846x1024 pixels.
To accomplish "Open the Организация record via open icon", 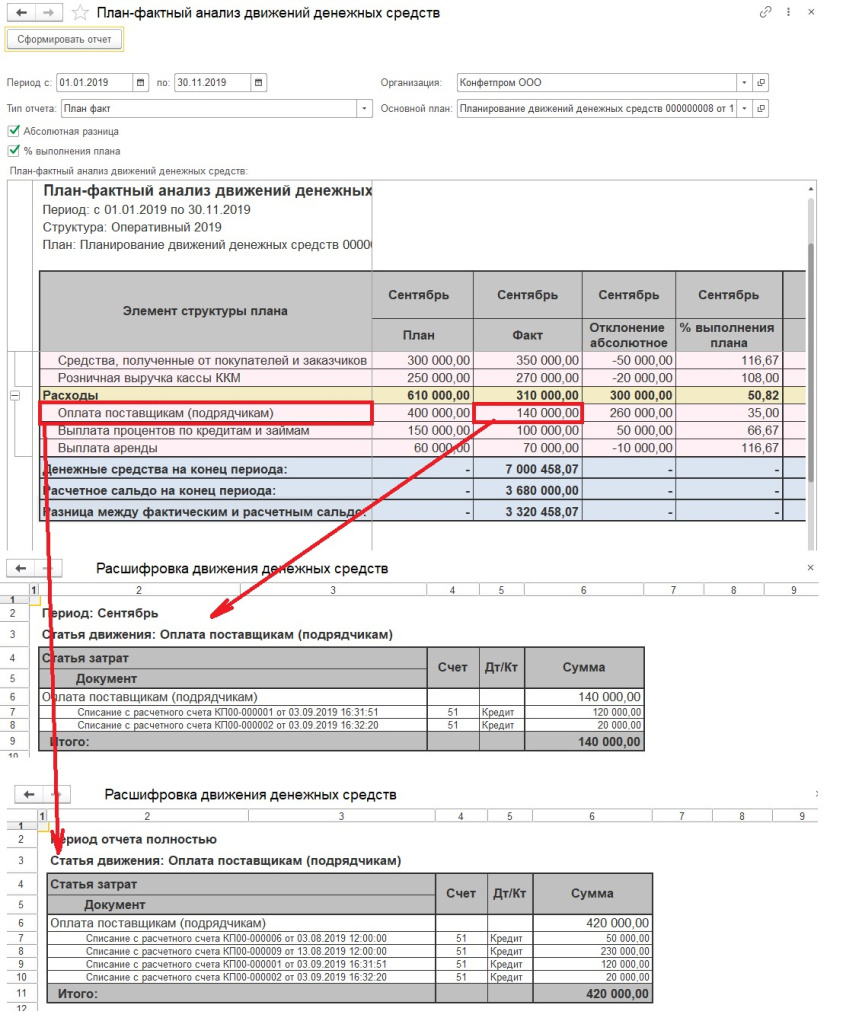I will (x=761, y=83).
